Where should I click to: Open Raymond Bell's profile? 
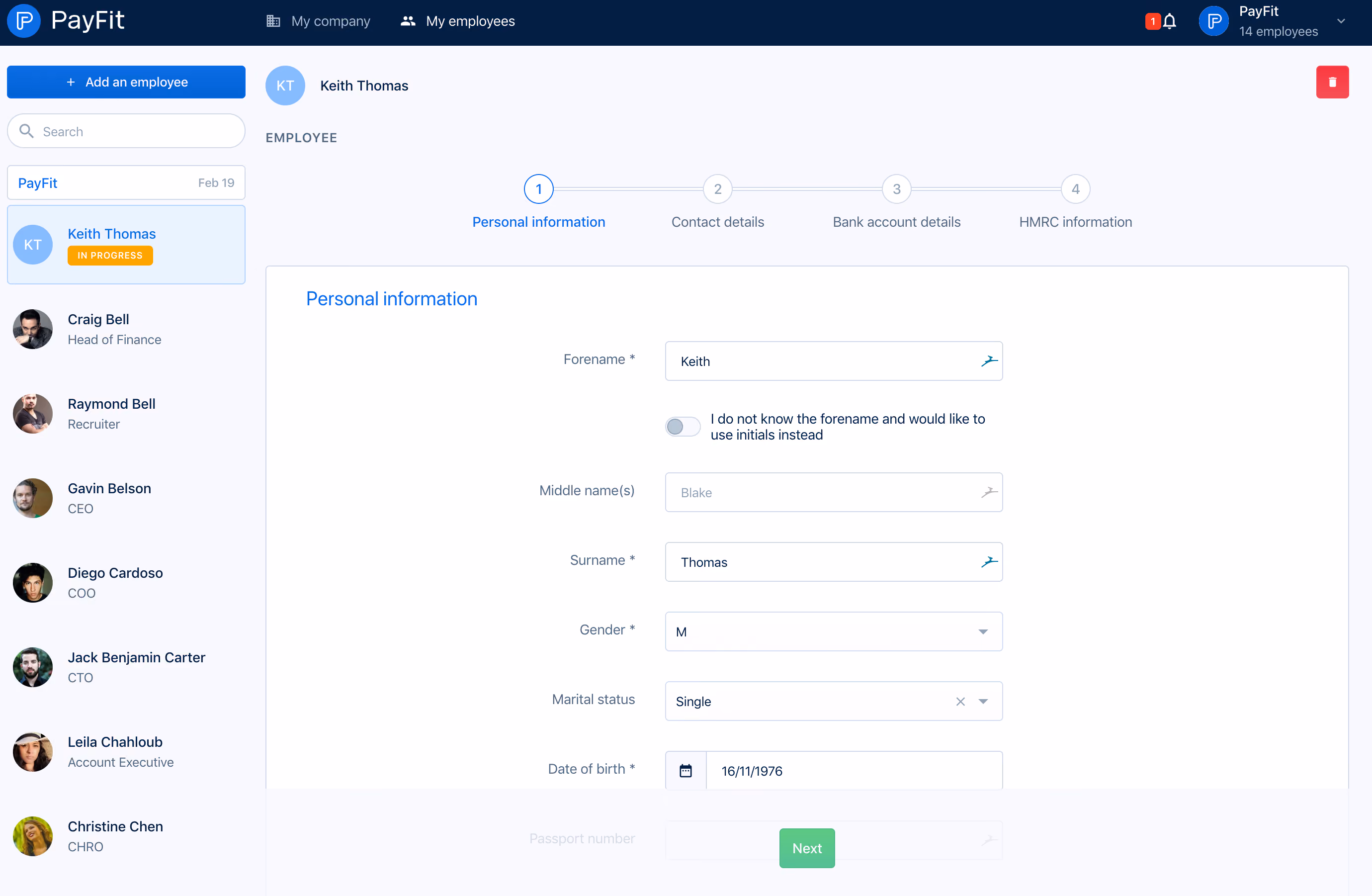point(126,414)
